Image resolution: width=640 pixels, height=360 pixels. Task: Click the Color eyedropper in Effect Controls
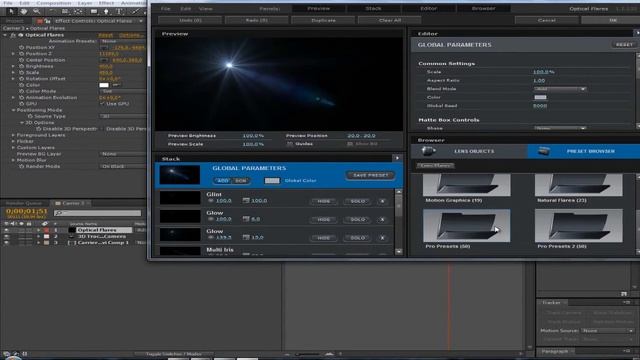tap(116, 85)
